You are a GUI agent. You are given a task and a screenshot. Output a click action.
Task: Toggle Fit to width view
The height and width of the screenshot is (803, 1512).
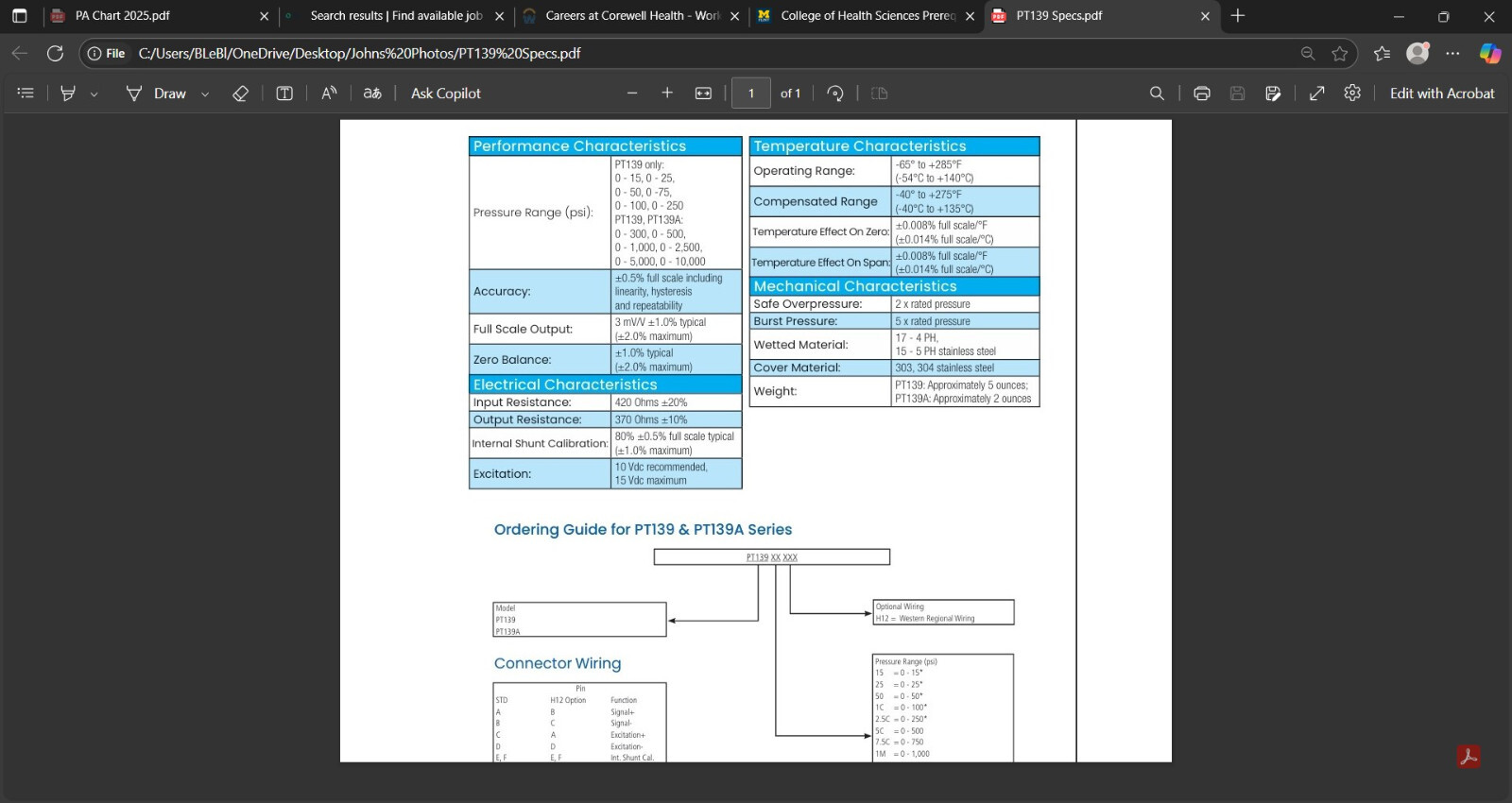[x=703, y=93]
